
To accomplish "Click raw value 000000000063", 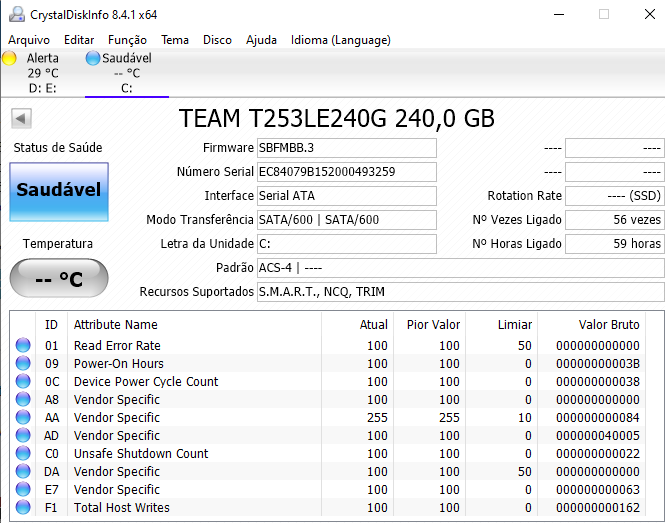I will [x=598, y=490].
